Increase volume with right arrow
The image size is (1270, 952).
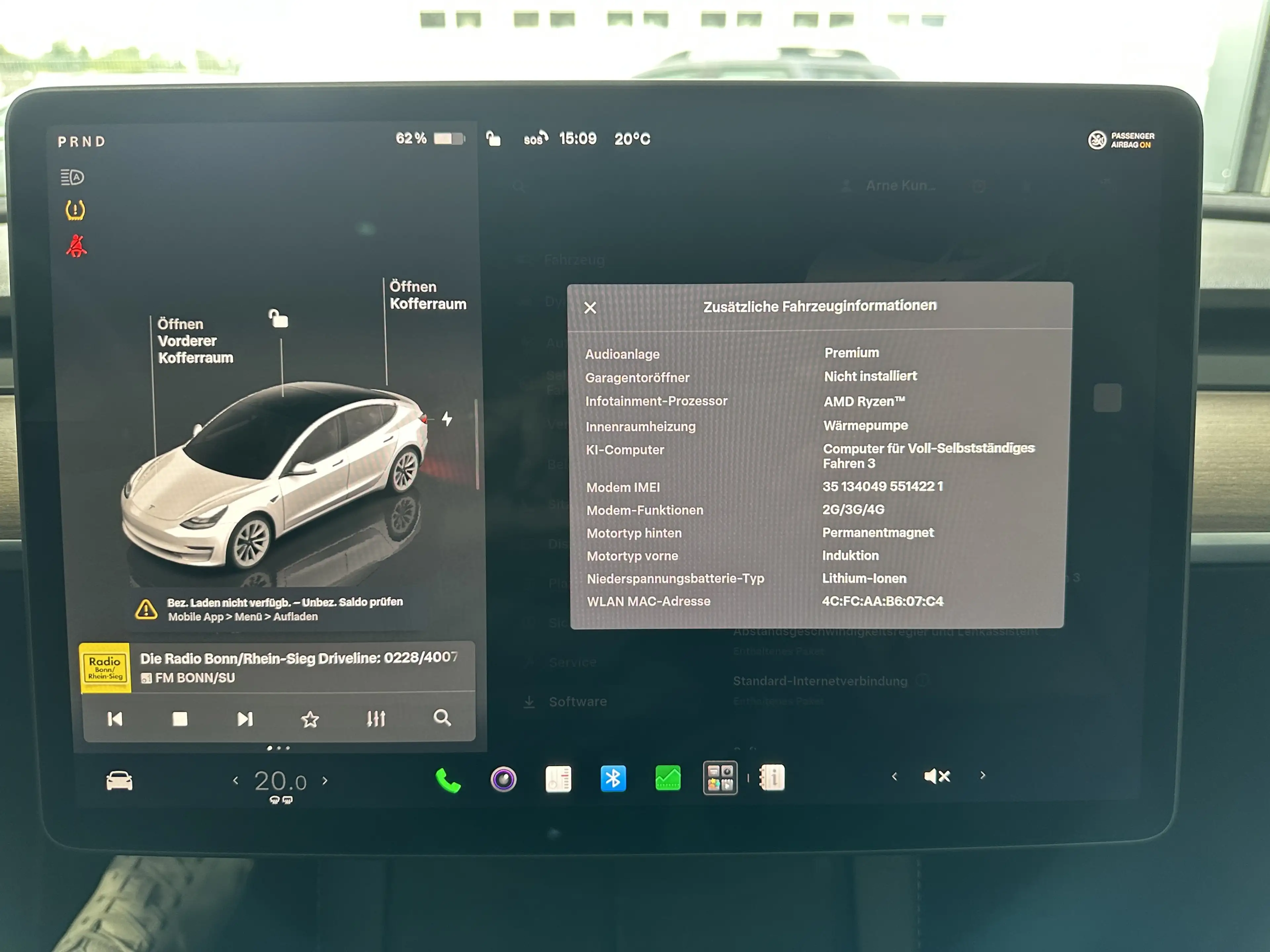tap(983, 775)
